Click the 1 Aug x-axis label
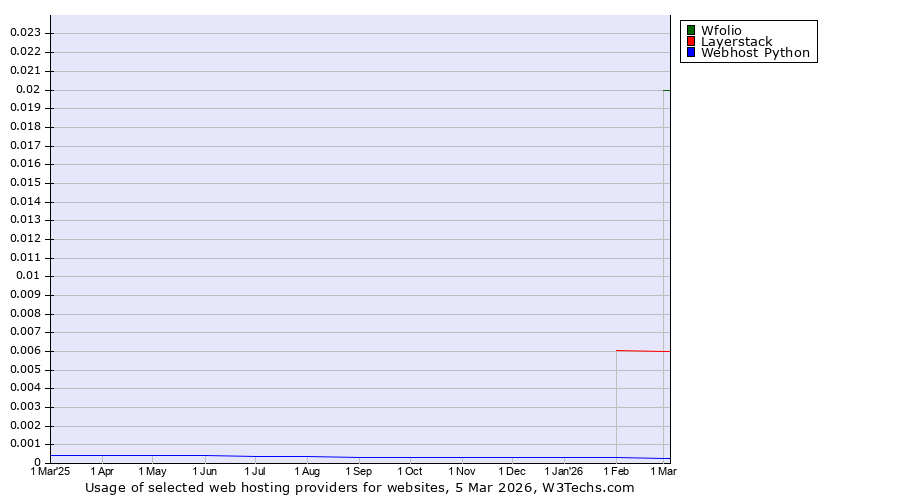 point(307,471)
